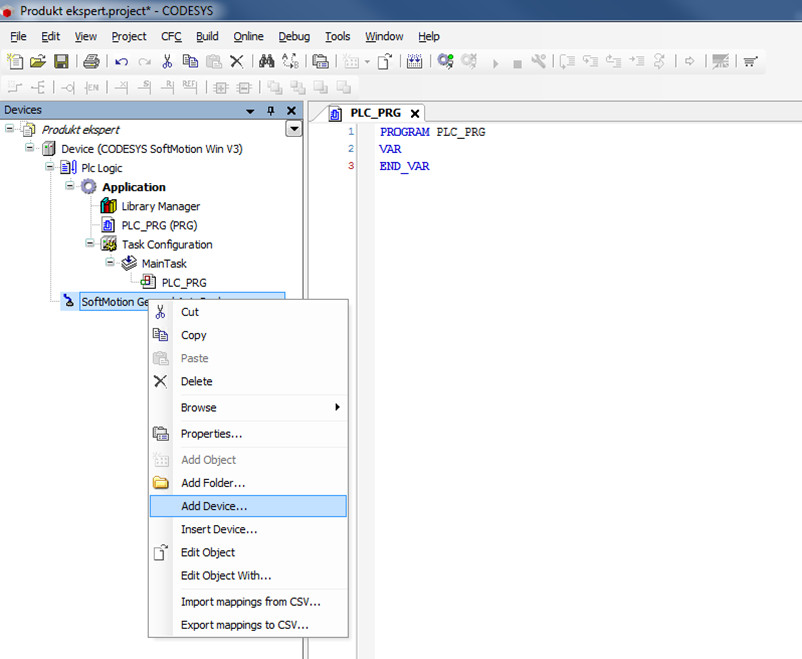Click the EN/ENO toolbar icon
The image size is (802, 659).
pos(92,88)
